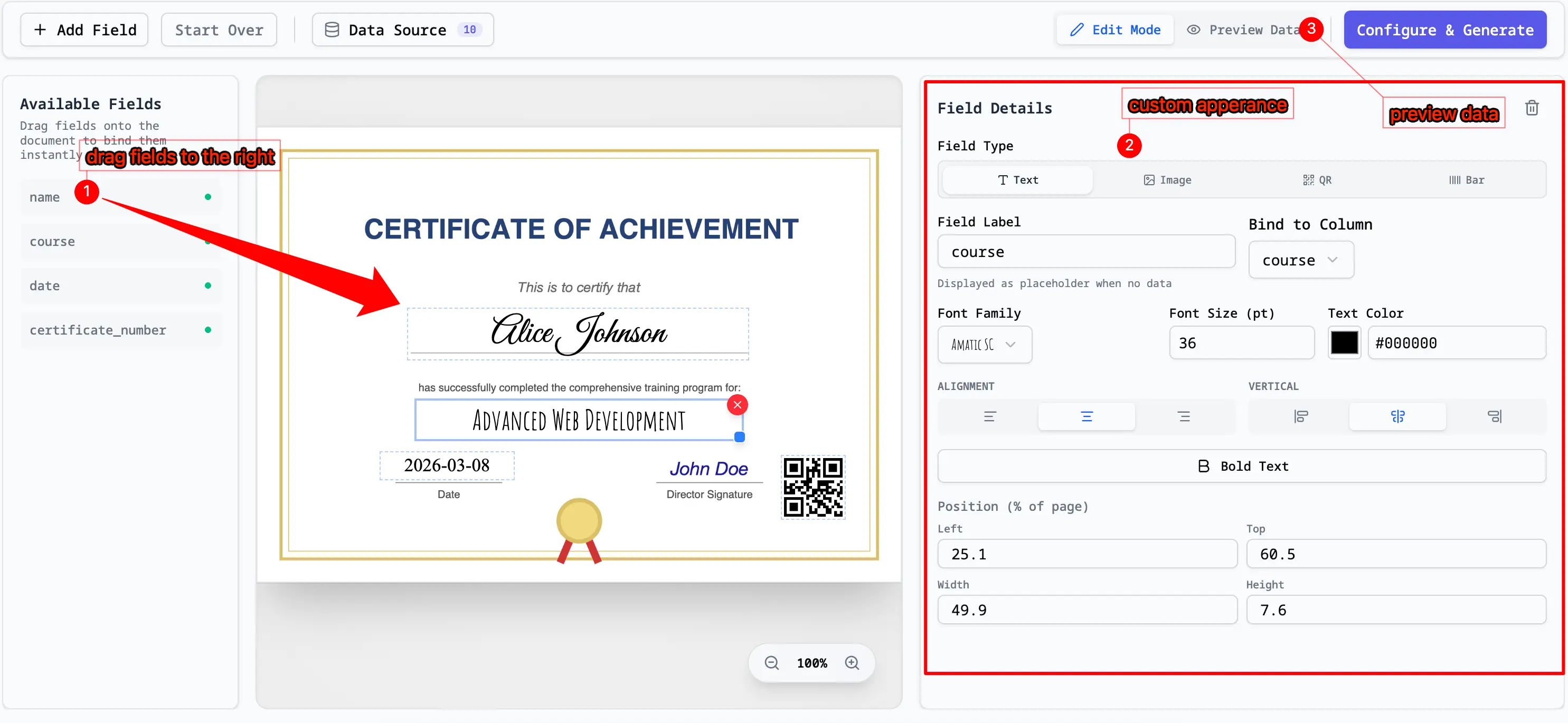
Task: Set vertical alignment to top
Action: (1300, 416)
